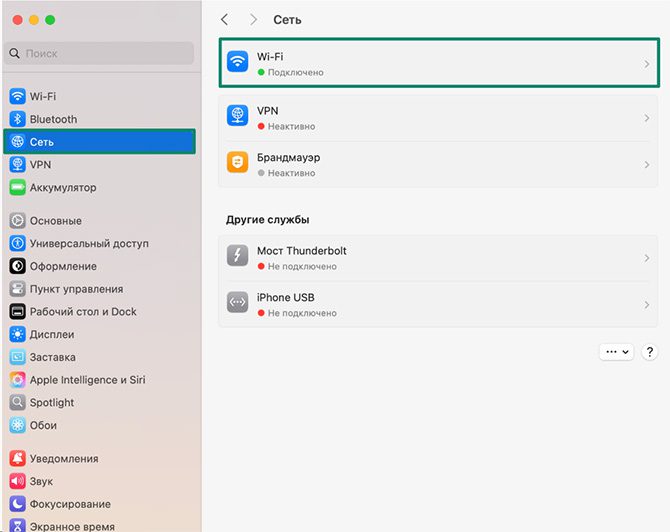
Task: Open help with the question mark button
Action: (649, 352)
